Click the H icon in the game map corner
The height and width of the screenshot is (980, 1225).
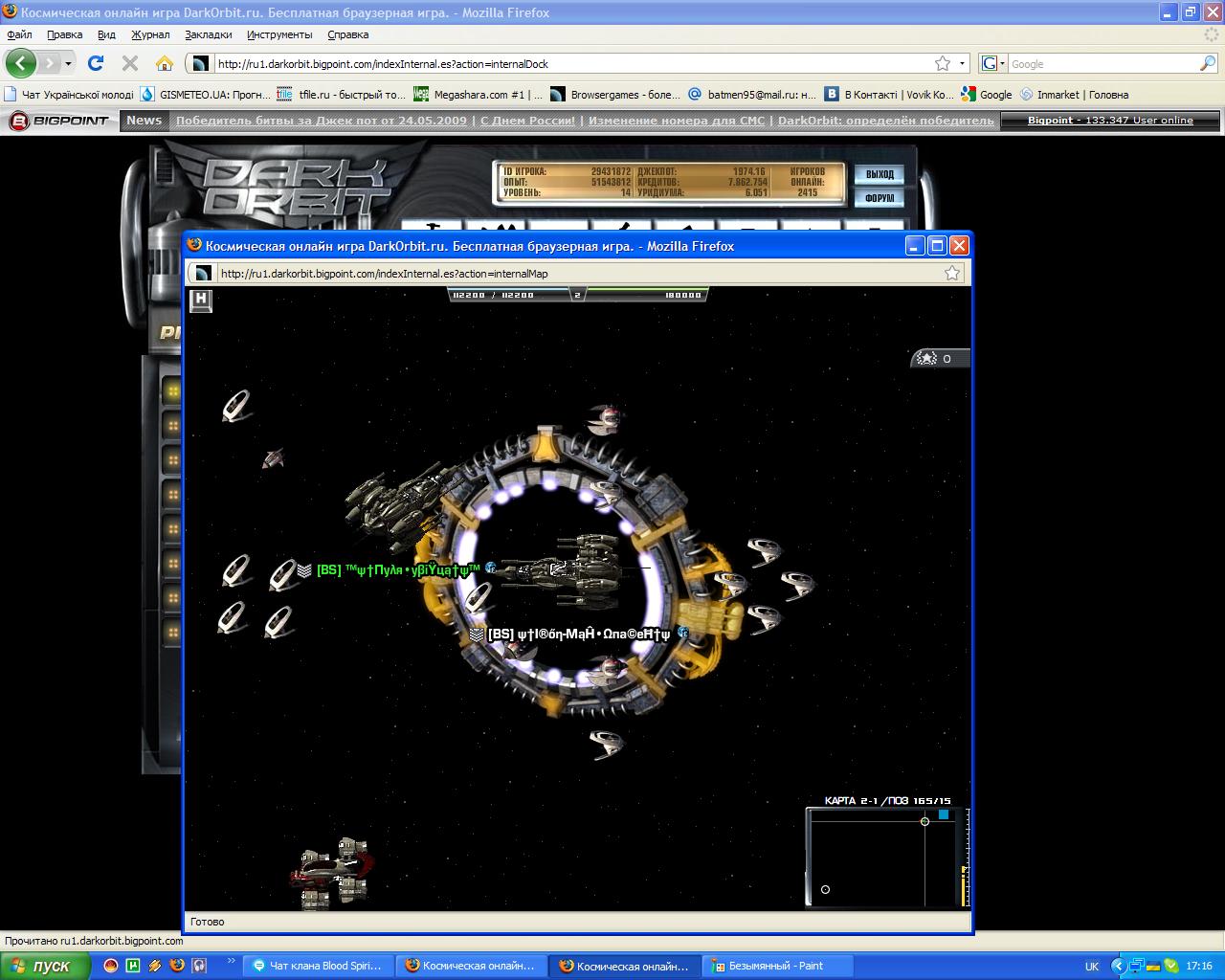(x=201, y=300)
